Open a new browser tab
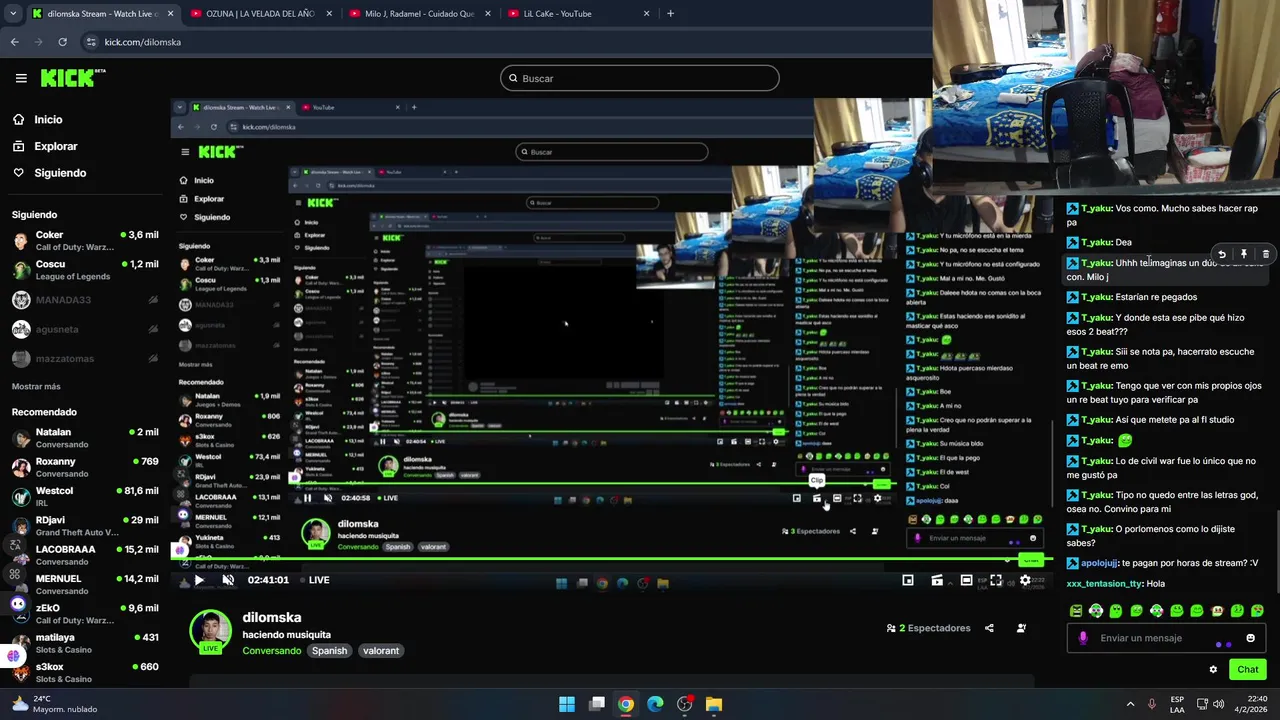Screen dimensions: 1280x720 (x=670, y=14)
